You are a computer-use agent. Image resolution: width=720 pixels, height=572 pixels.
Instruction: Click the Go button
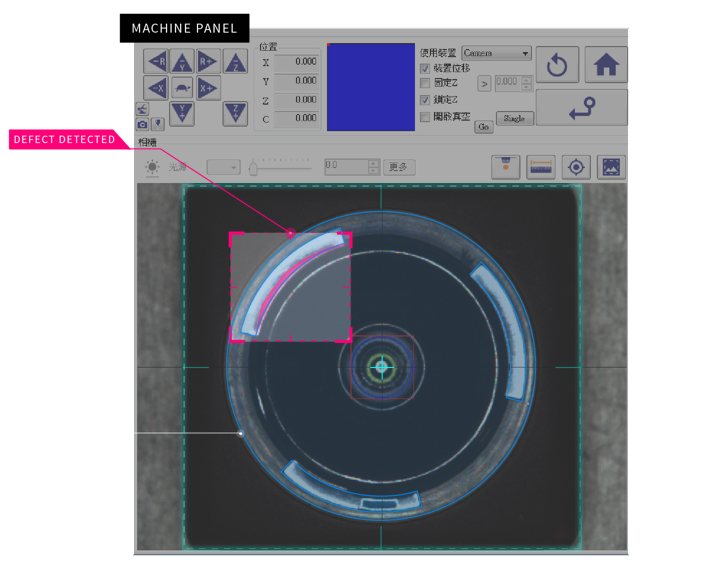tap(483, 127)
